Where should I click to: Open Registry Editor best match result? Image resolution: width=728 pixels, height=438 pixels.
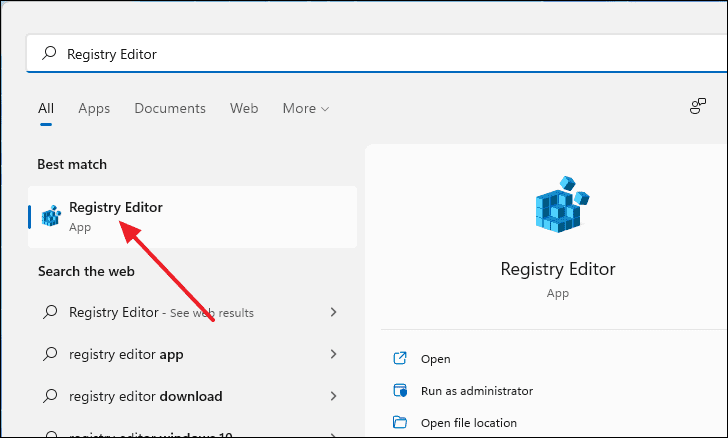192,217
